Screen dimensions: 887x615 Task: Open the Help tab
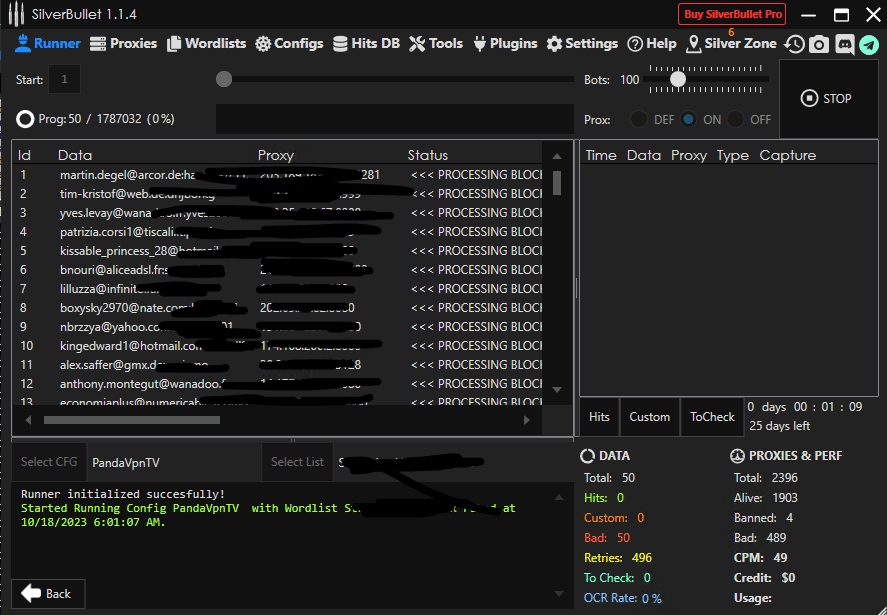(x=652, y=44)
